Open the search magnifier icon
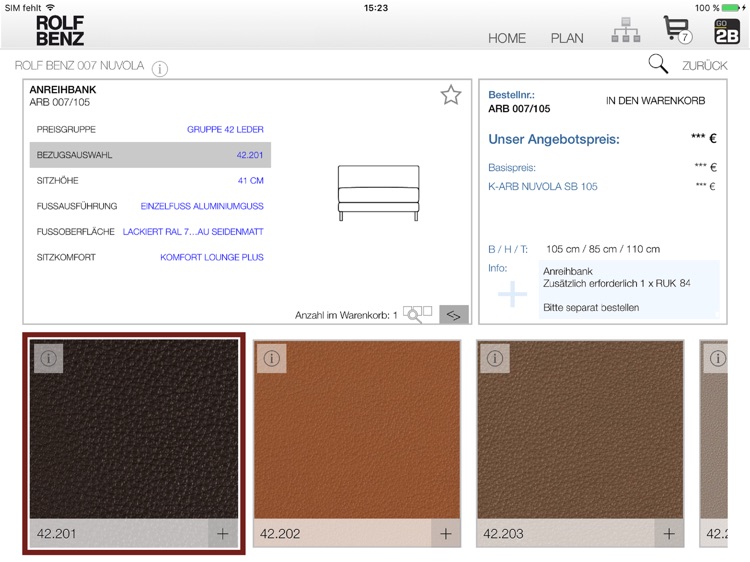Image resolution: width=750 pixels, height=562 pixels. pyautogui.click(x=658, y=64)
